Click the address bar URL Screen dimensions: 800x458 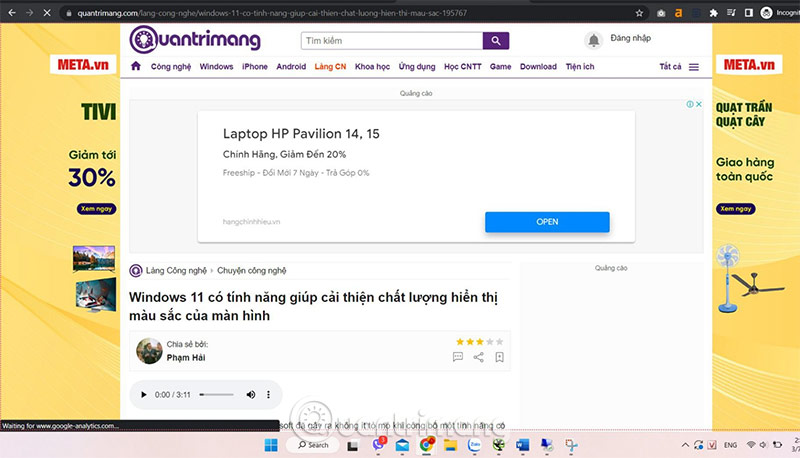(272, 13)
